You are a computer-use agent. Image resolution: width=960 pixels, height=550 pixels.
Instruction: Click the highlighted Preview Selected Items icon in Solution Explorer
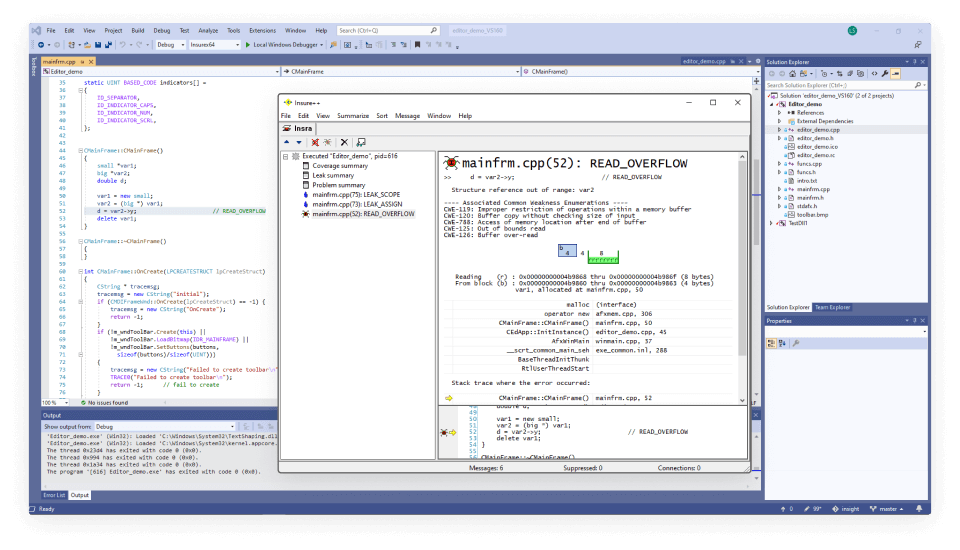tap(895, 73)
